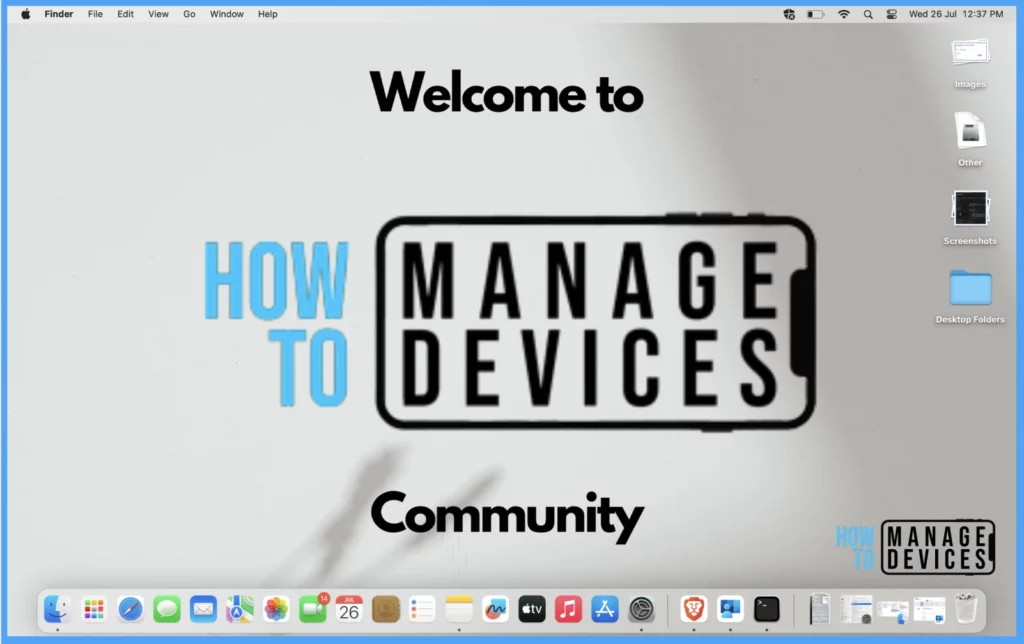
Task: Select the Images stack on desktop
Action: 970,63
